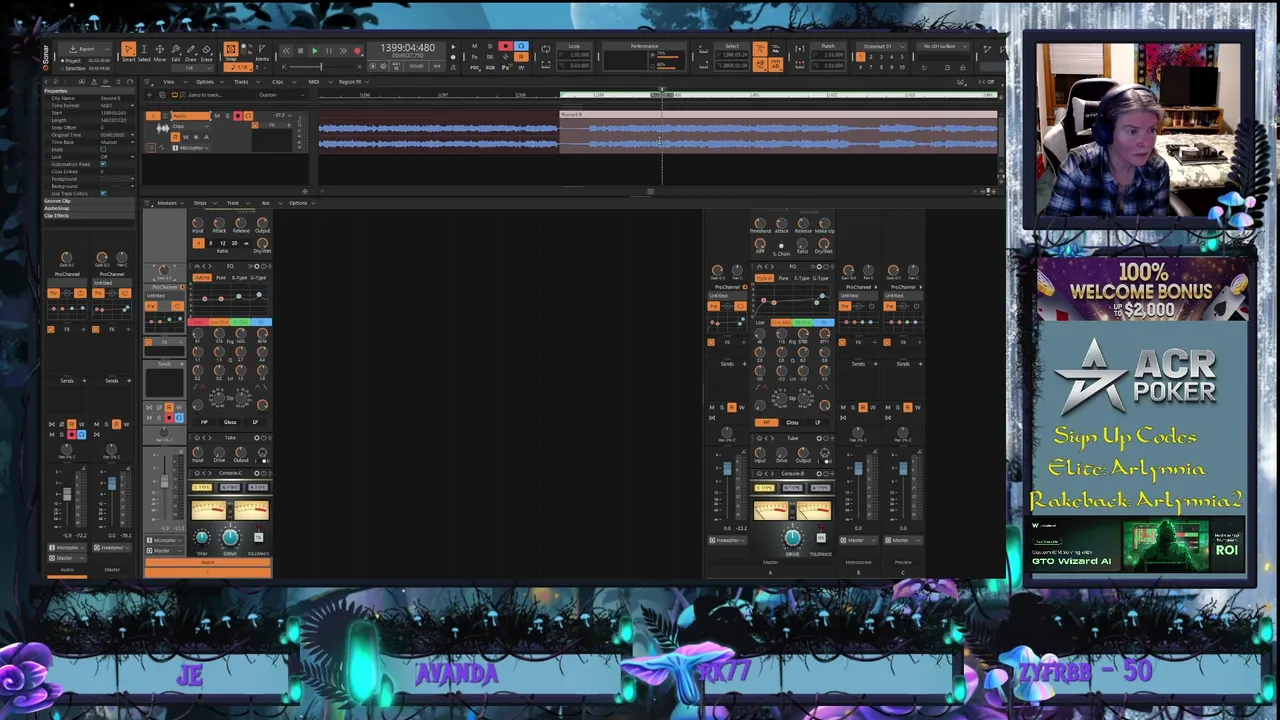
Task: Click the global Mute M in Mix module
Action: tap(474, 46)
